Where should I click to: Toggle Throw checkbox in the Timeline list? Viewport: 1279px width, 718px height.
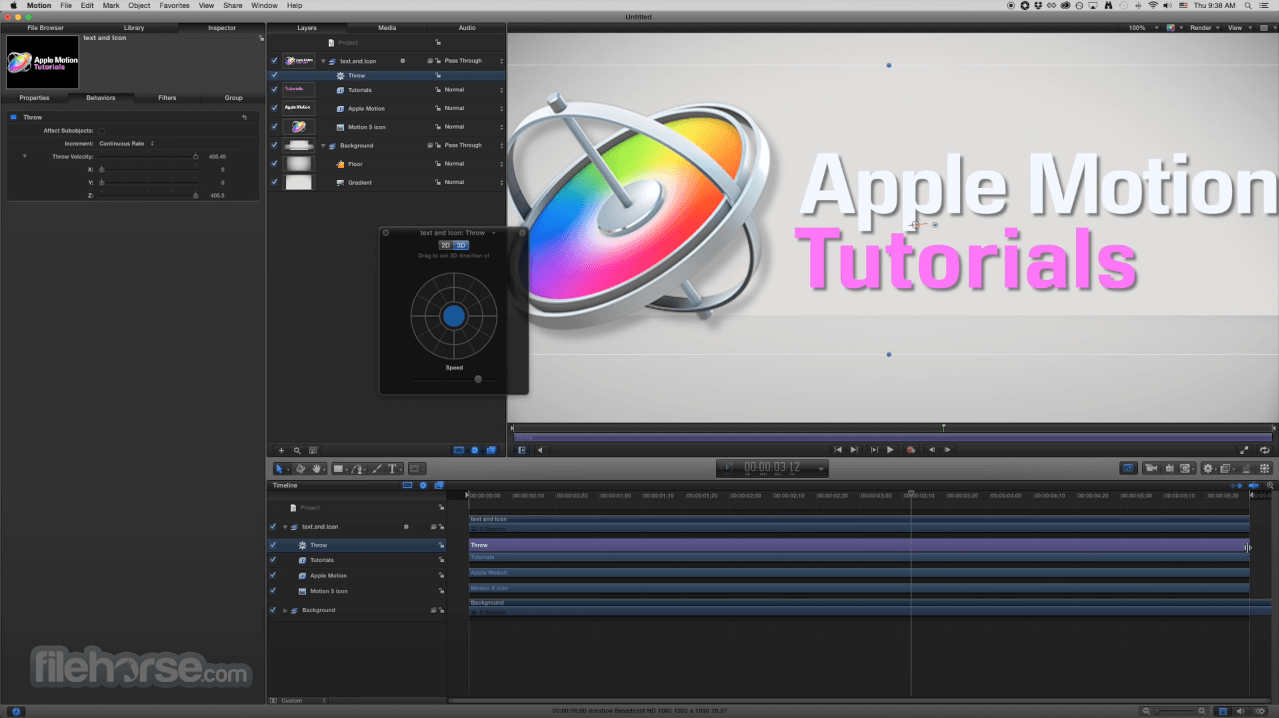[x=273, y=545]
